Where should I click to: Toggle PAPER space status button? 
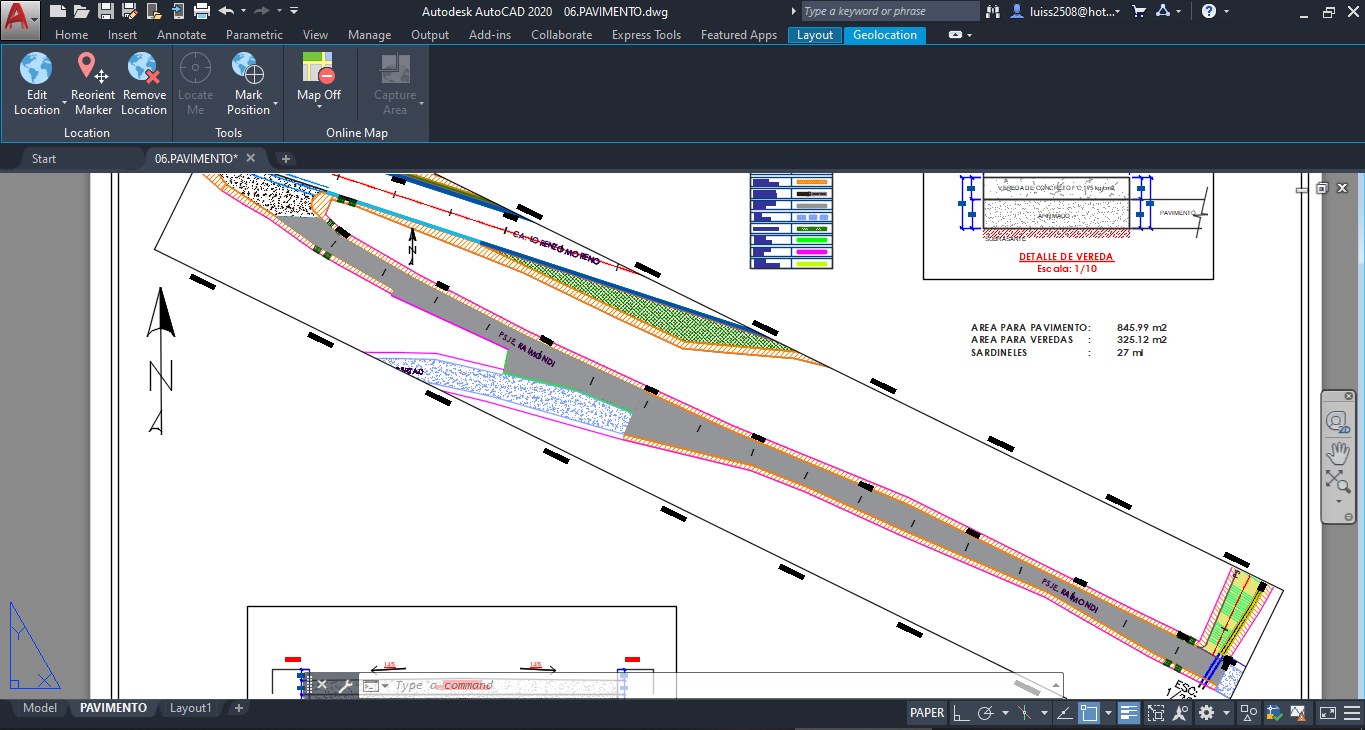pos(927,713)
